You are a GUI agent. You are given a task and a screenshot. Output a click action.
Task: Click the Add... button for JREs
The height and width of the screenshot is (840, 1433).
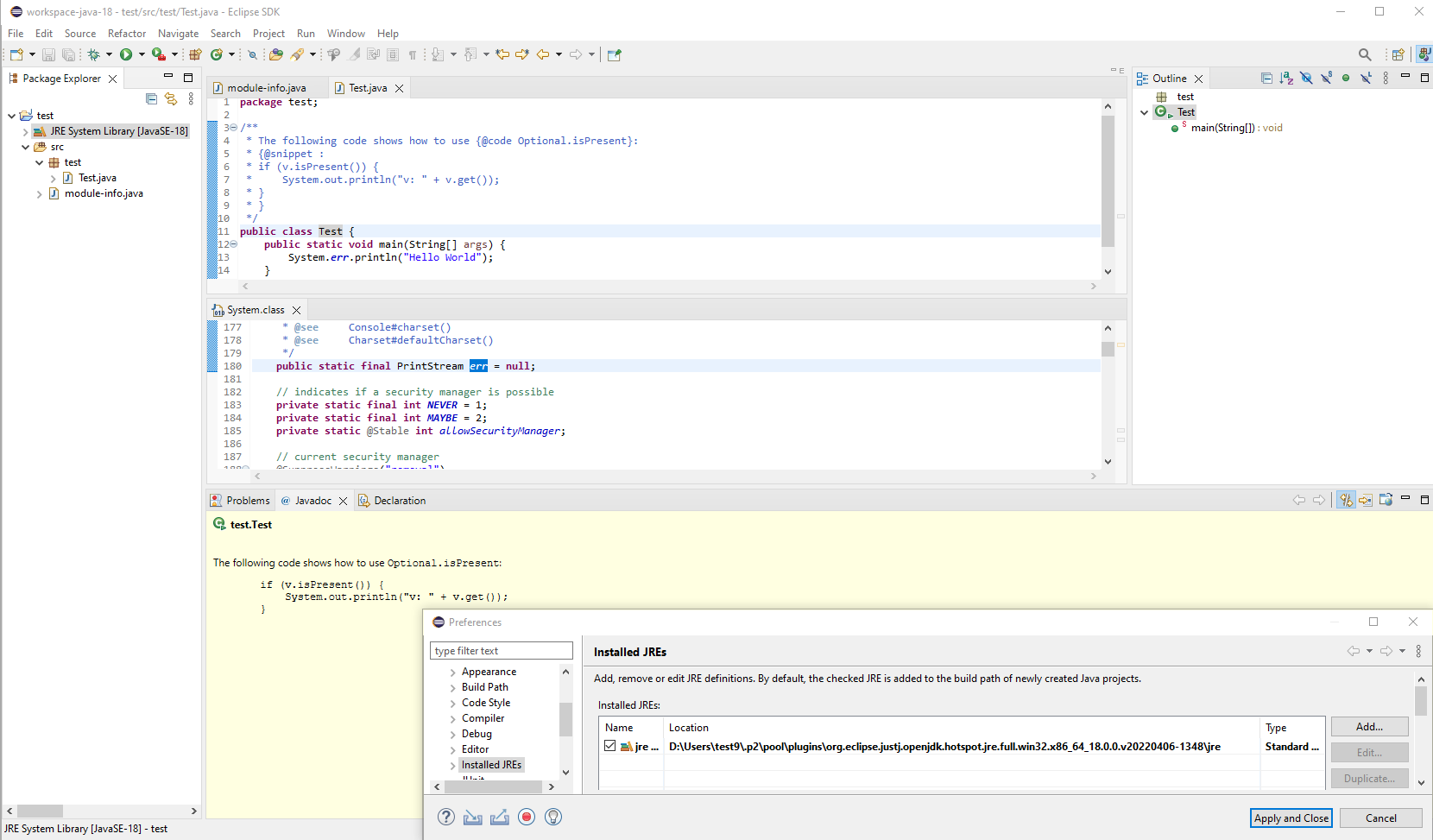click(x=1369, y=727)
